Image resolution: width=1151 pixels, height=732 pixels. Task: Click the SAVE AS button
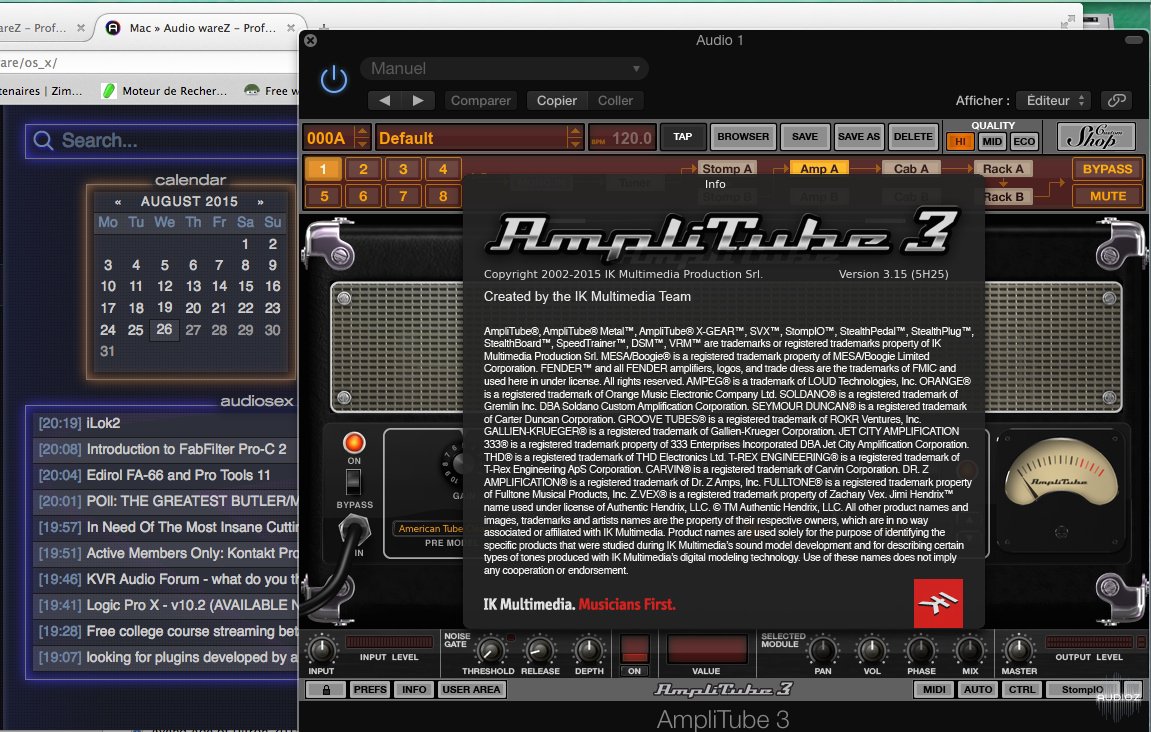pos(858,137)
